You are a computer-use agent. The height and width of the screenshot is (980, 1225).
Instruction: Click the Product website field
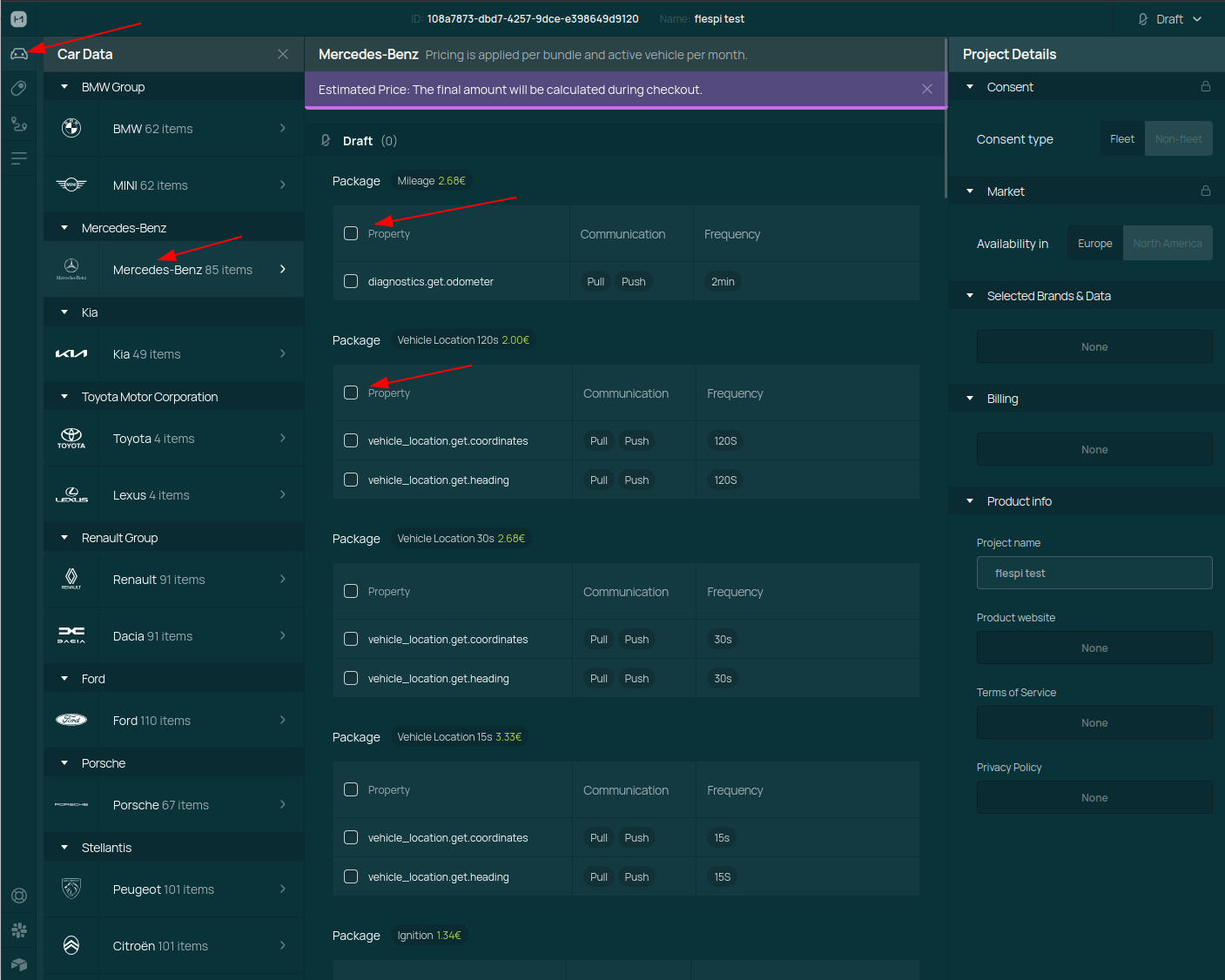click(x=1094, y=648)
